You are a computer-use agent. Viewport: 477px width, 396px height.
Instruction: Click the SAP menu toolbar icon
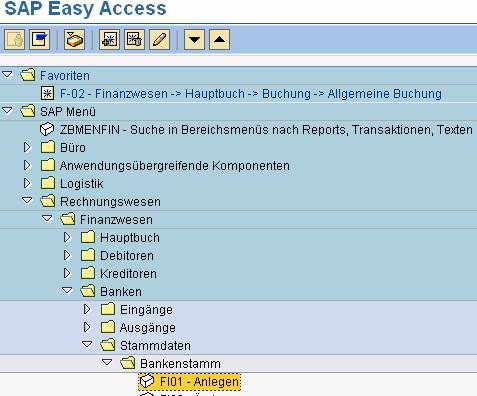pyautogui.click(x=39, y=40)
